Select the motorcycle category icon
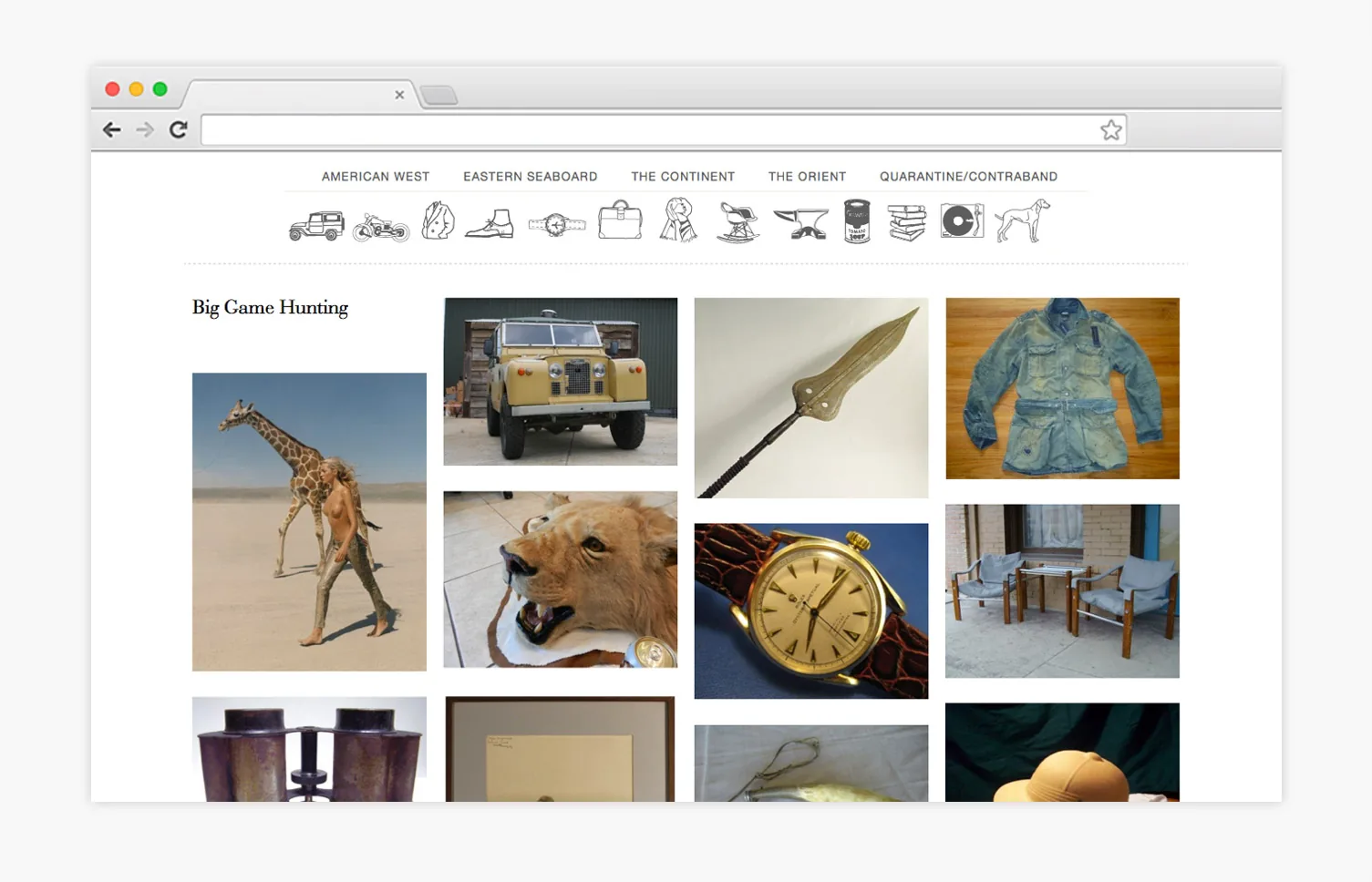1372x882 pixels. point(381,226)
